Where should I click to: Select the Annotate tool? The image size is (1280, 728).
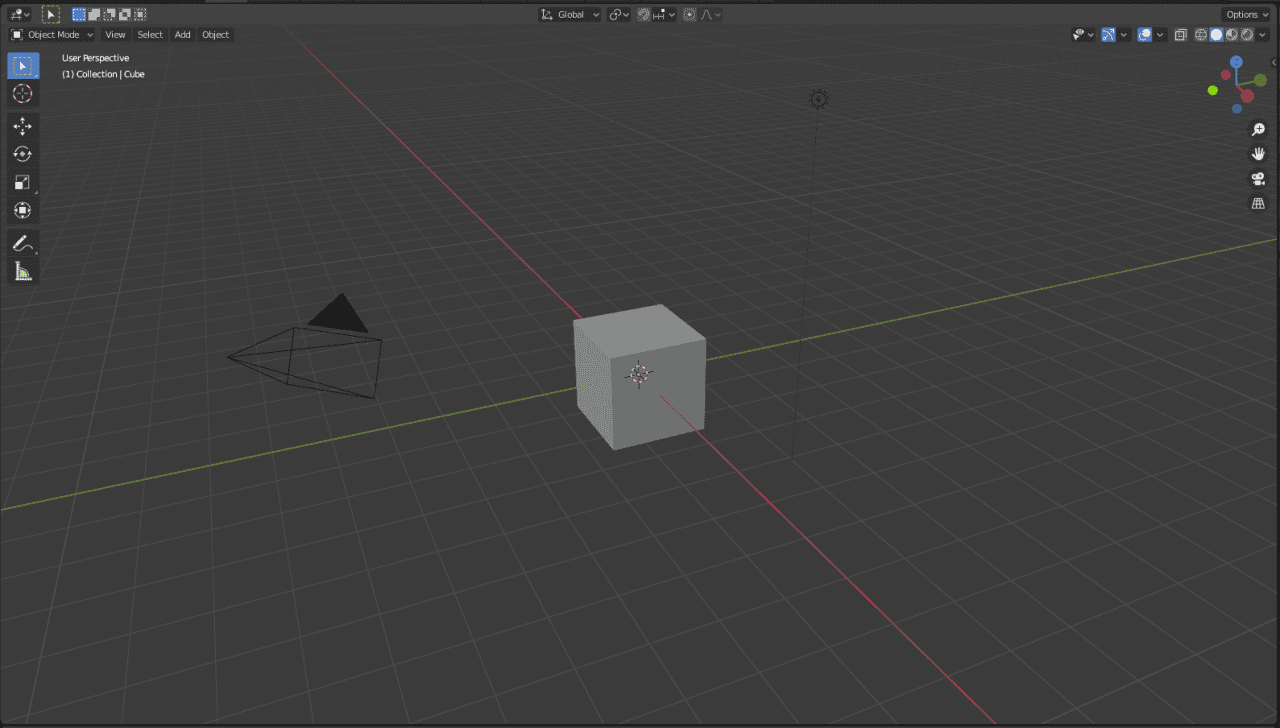pos(22,243)
